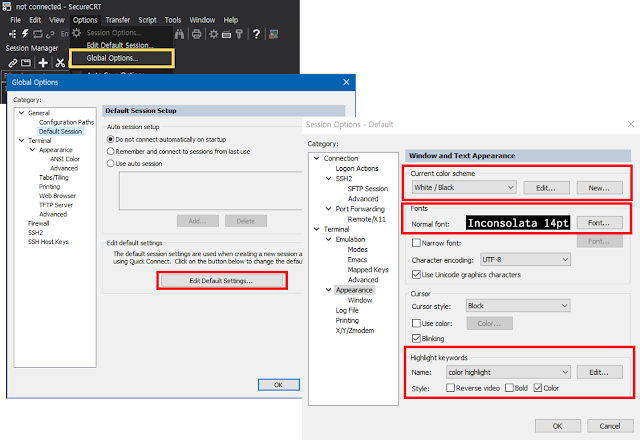This screenshot has width=640, height=440.
Task: Enable Reverse video highlight style checkbox
Action: [x=450, y=388]
